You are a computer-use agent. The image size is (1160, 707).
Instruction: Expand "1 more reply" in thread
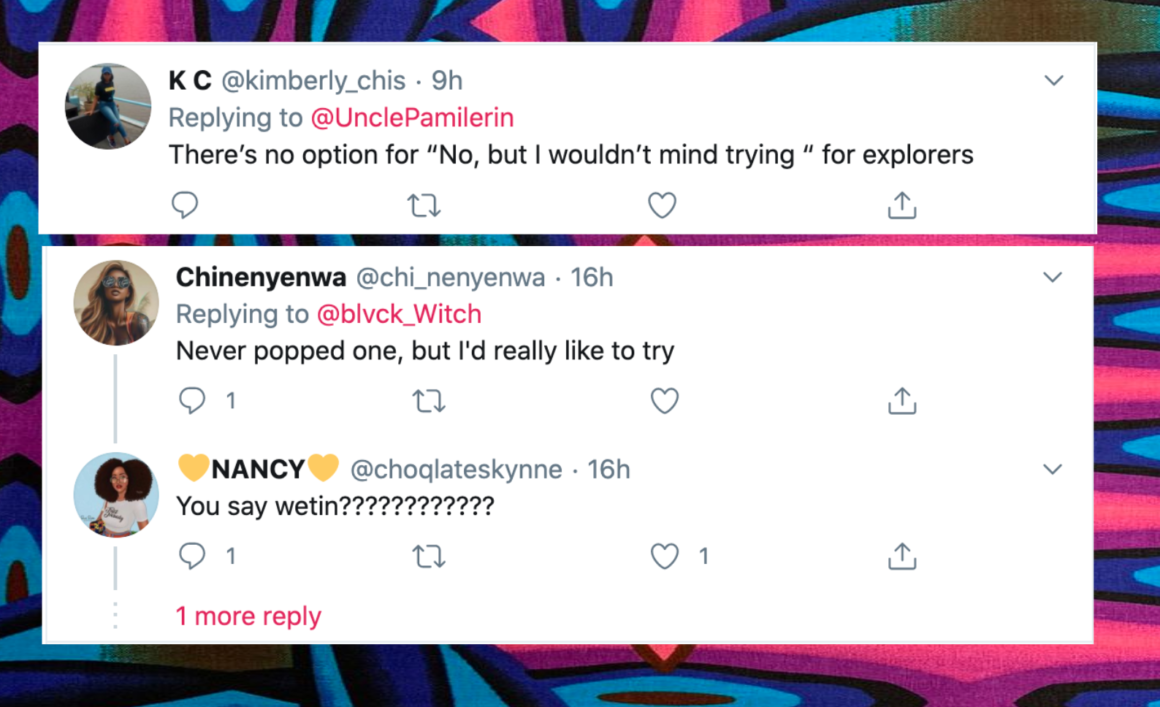click(249, 616)
